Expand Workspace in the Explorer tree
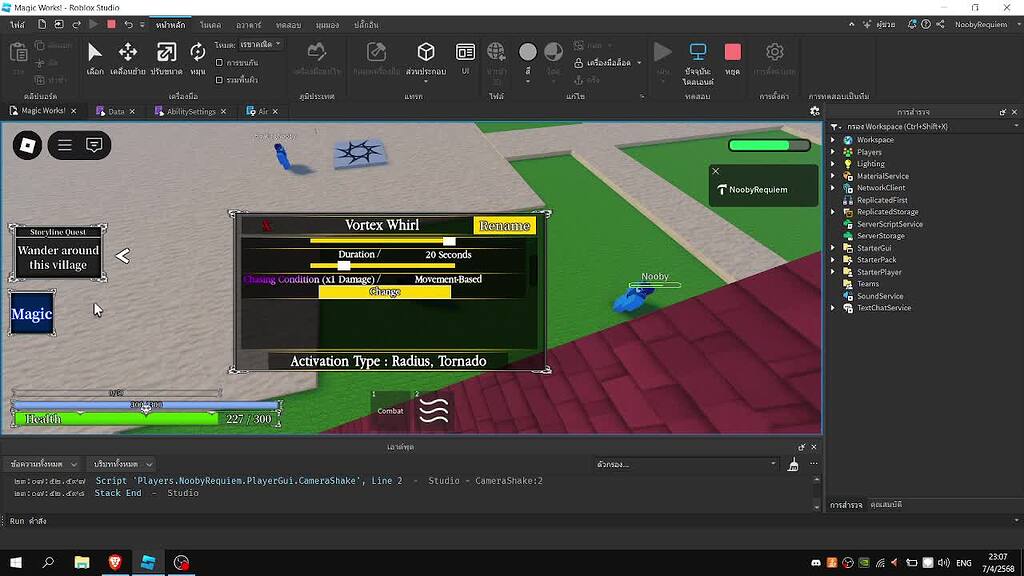This screenshot has width=1024, height=576. click(835, 140)
